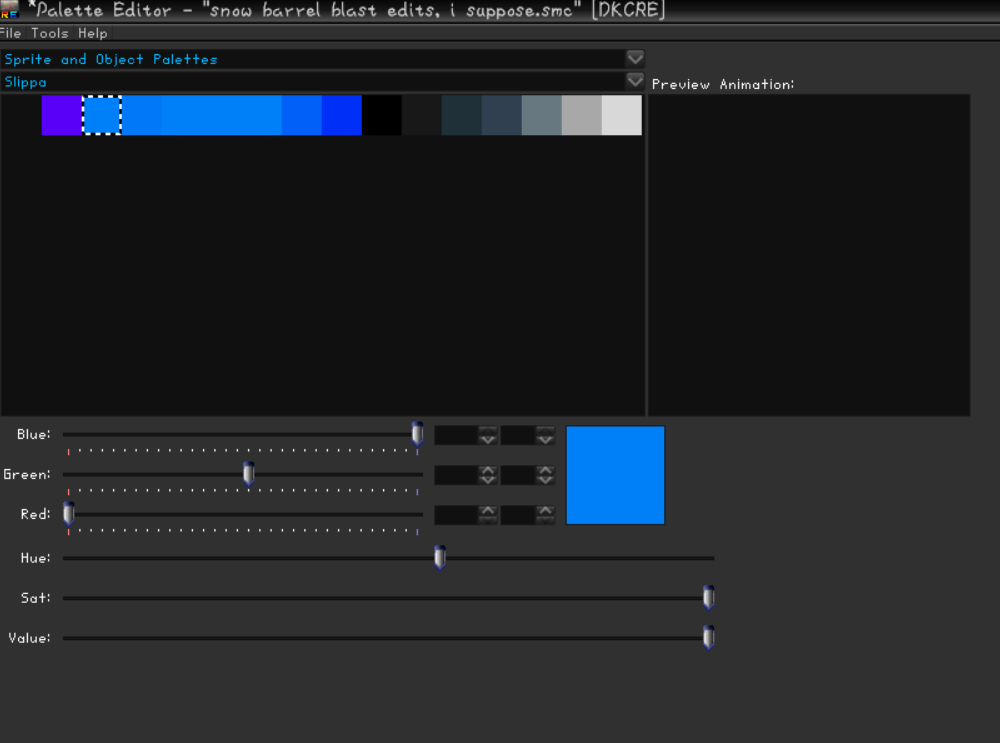
Task: Select the purple palette swatch
Action: pyautogui.click(x=61, y=115)
